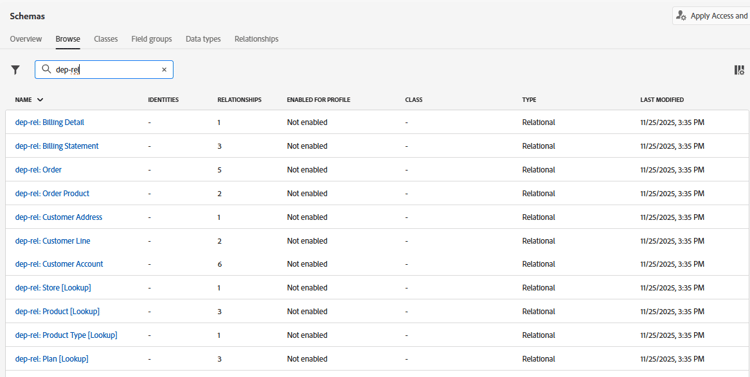Select relationships count 6 in Customer Account row
750x377 pixels.
coord(220,264)
